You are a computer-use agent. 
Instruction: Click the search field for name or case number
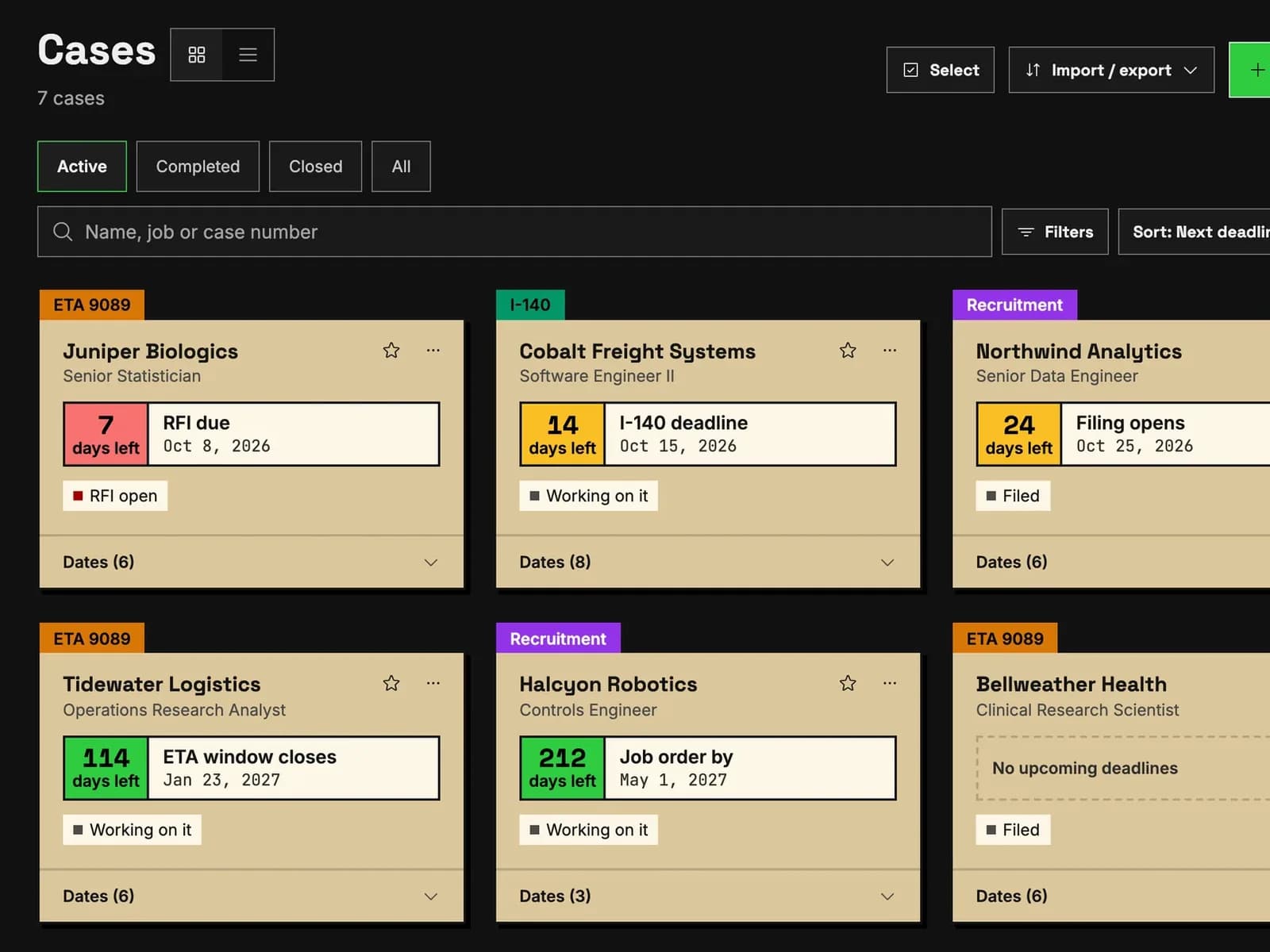tap(514, 232)
